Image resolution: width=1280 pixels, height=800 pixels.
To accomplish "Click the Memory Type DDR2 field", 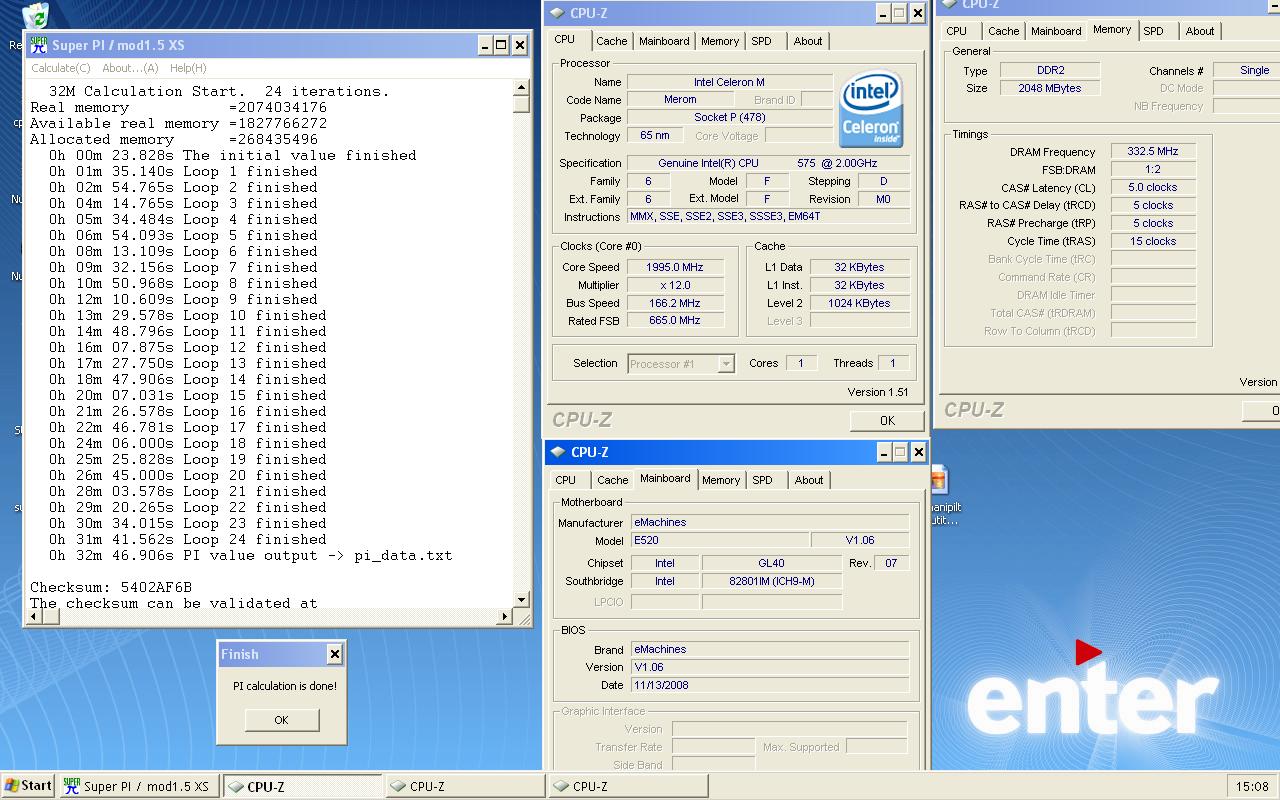I will coord(1050,70).
